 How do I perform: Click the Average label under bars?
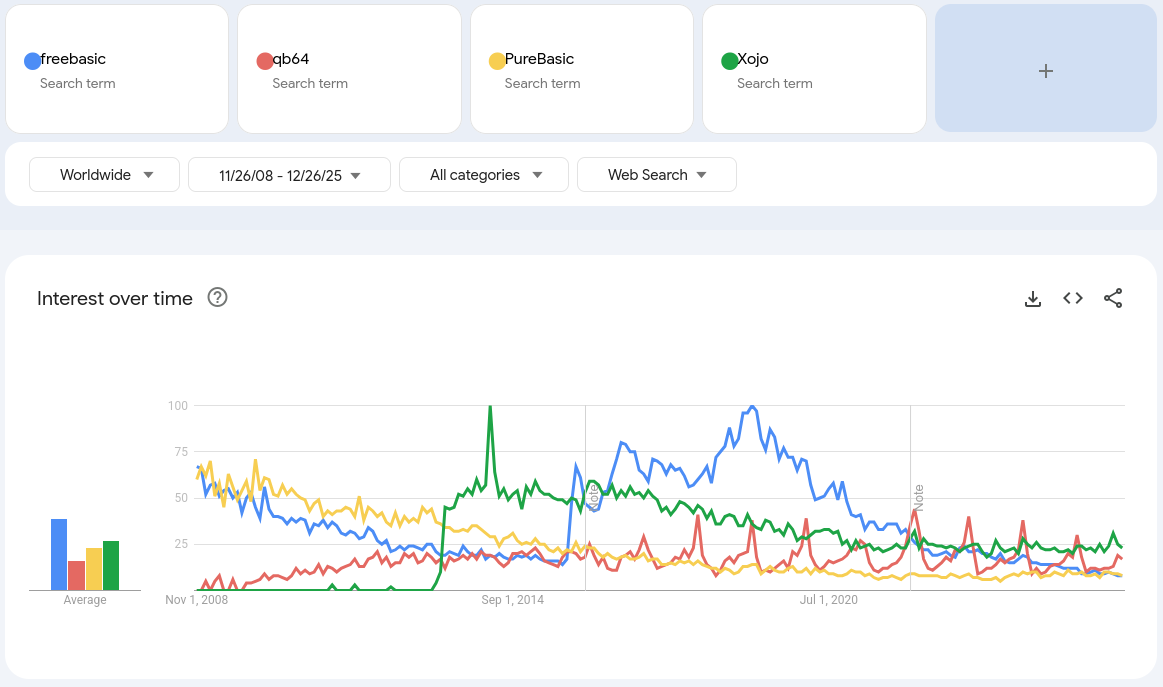click(85, 599)
